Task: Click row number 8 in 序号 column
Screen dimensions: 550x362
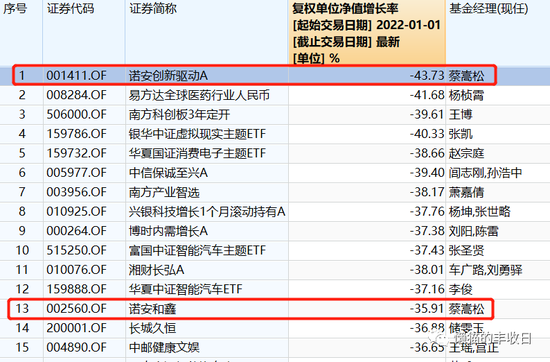Action: [x=22, y=212]
